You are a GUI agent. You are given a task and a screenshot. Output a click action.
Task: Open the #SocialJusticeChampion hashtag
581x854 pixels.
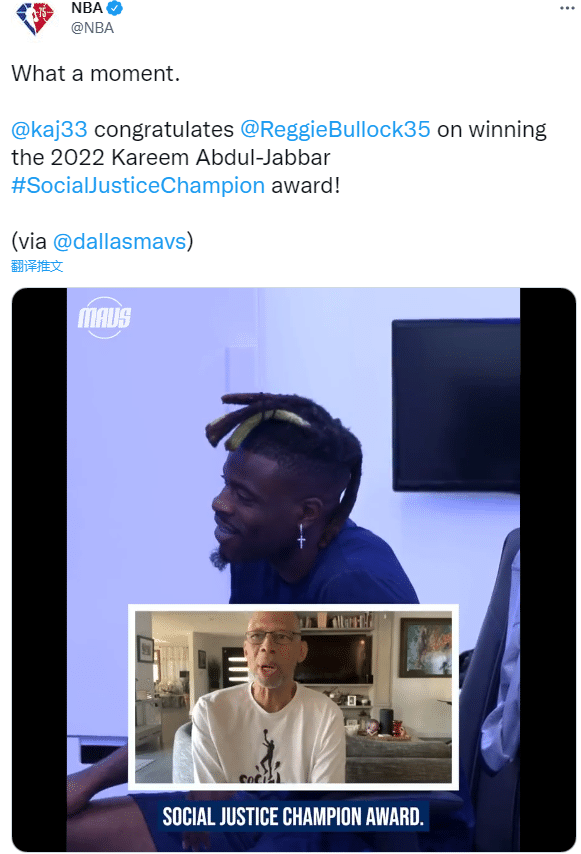(x=138, y=186)
